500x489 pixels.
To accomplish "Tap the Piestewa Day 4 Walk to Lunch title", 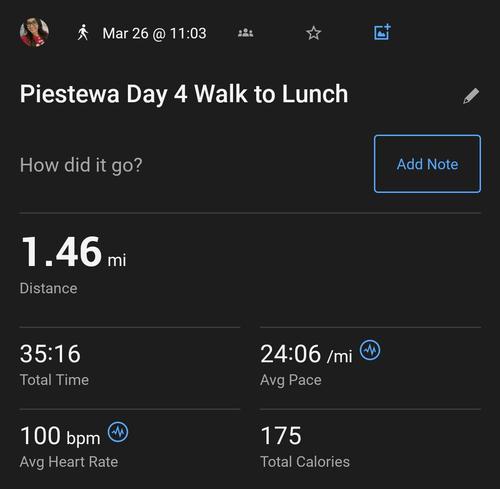I will pos(184,94).
